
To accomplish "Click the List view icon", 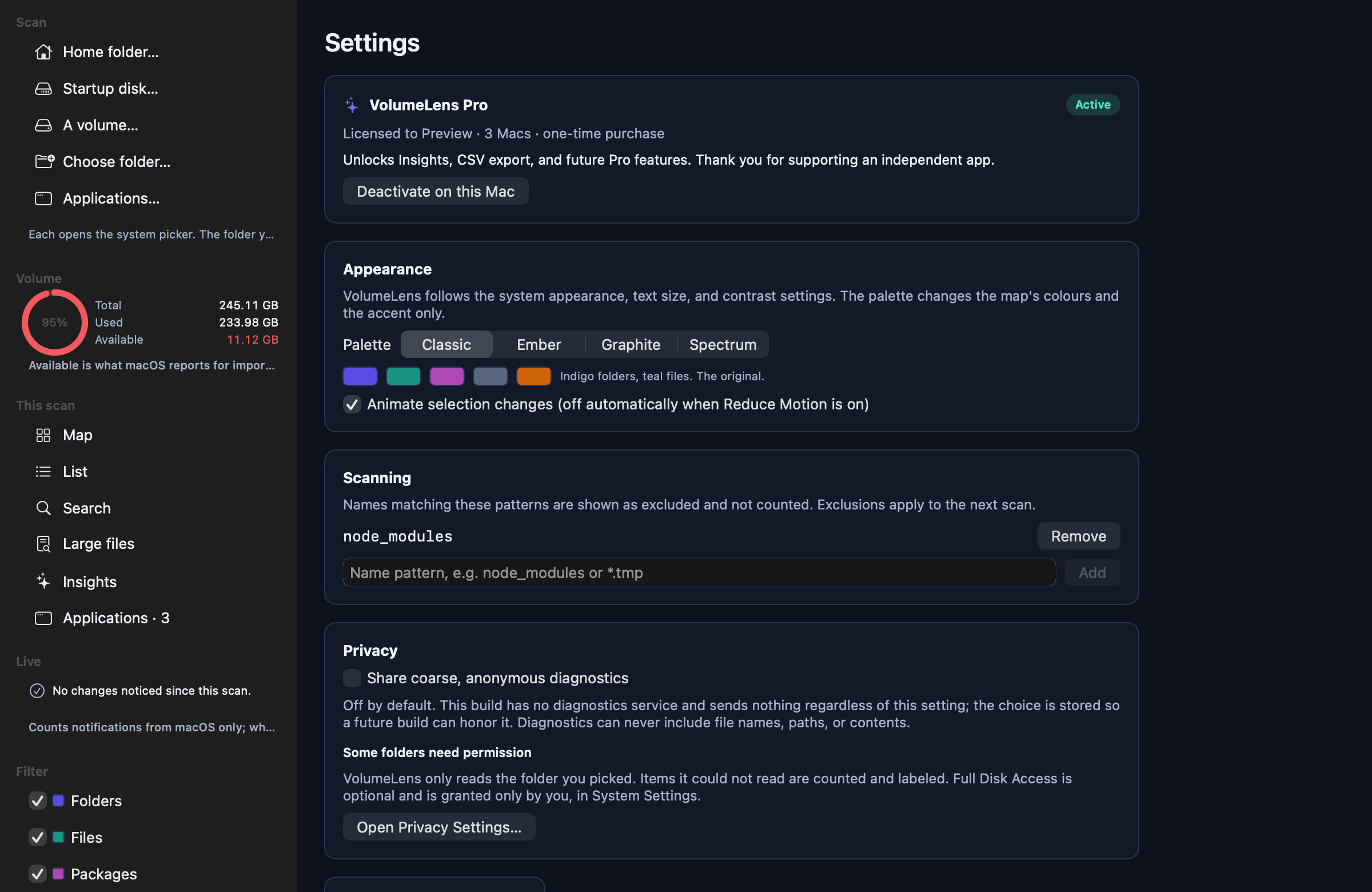I will click(43, 472).
